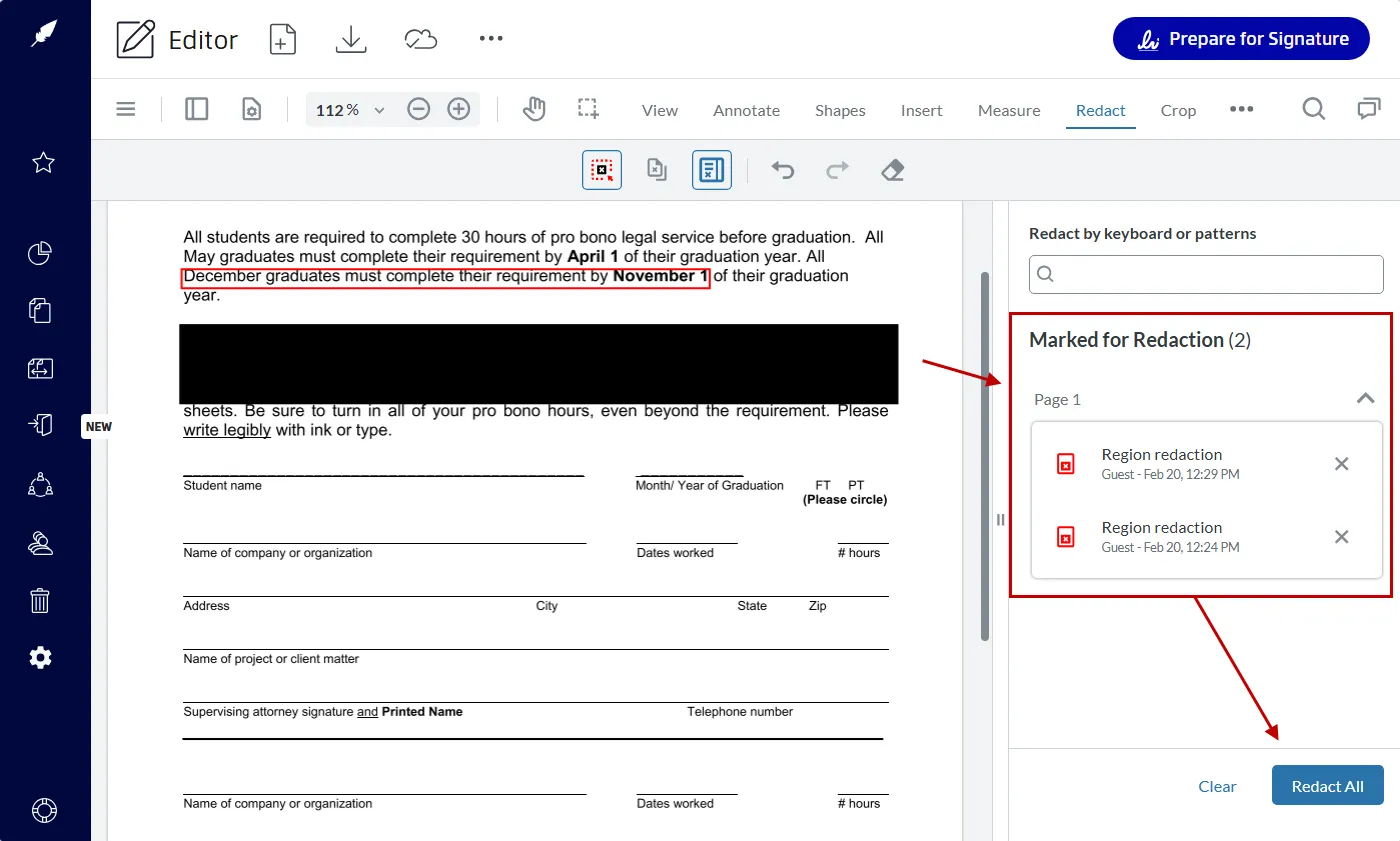Select the pan hand tool
This screenshot has width=1400, height=841.
[535, 109]
